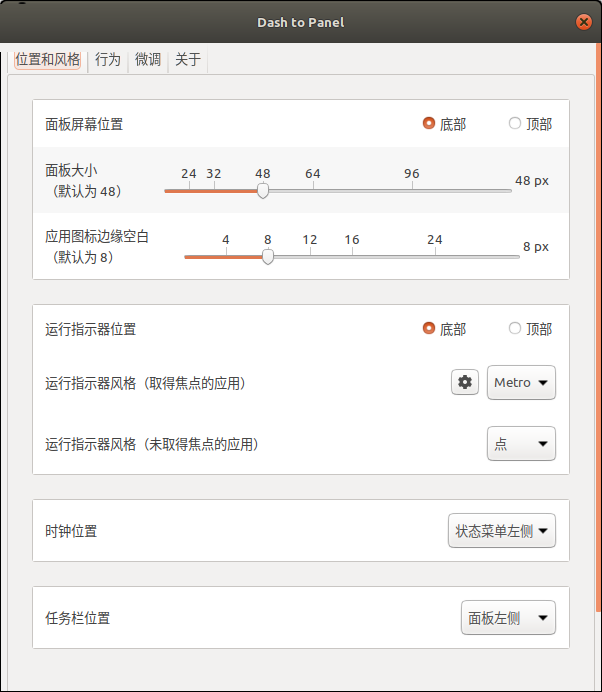Click the 应用图标边缘空白 slider handle
The height and width of the screenshot is (692, 602).
(268, 257)
